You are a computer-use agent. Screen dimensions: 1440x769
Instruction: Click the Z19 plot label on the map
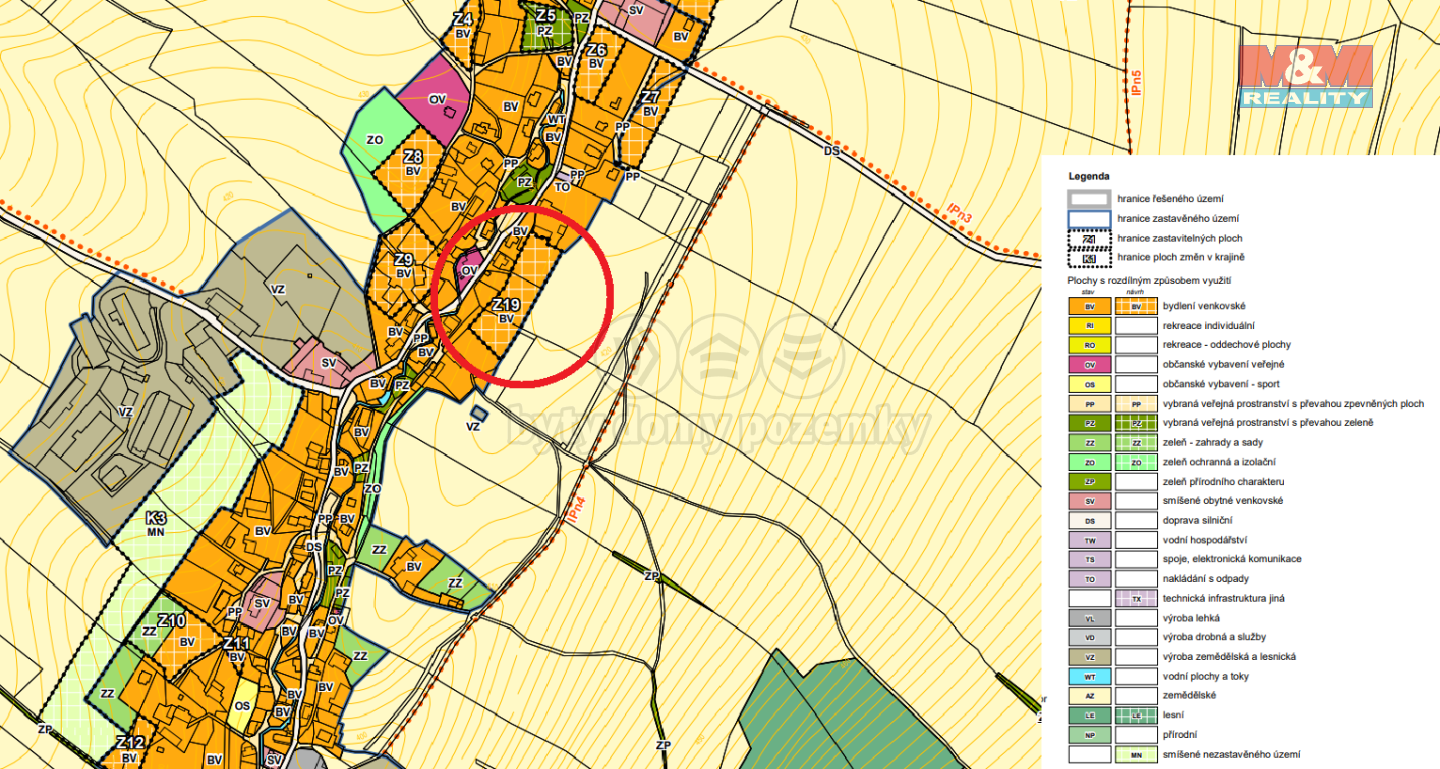(506, 304)
